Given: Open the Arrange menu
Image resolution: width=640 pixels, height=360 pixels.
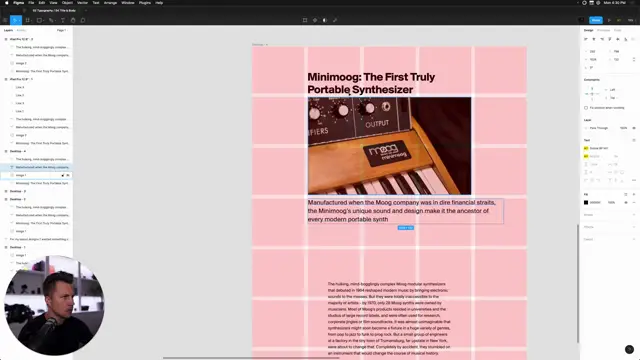Looking at the screenshot, I should tap(110, 3).
